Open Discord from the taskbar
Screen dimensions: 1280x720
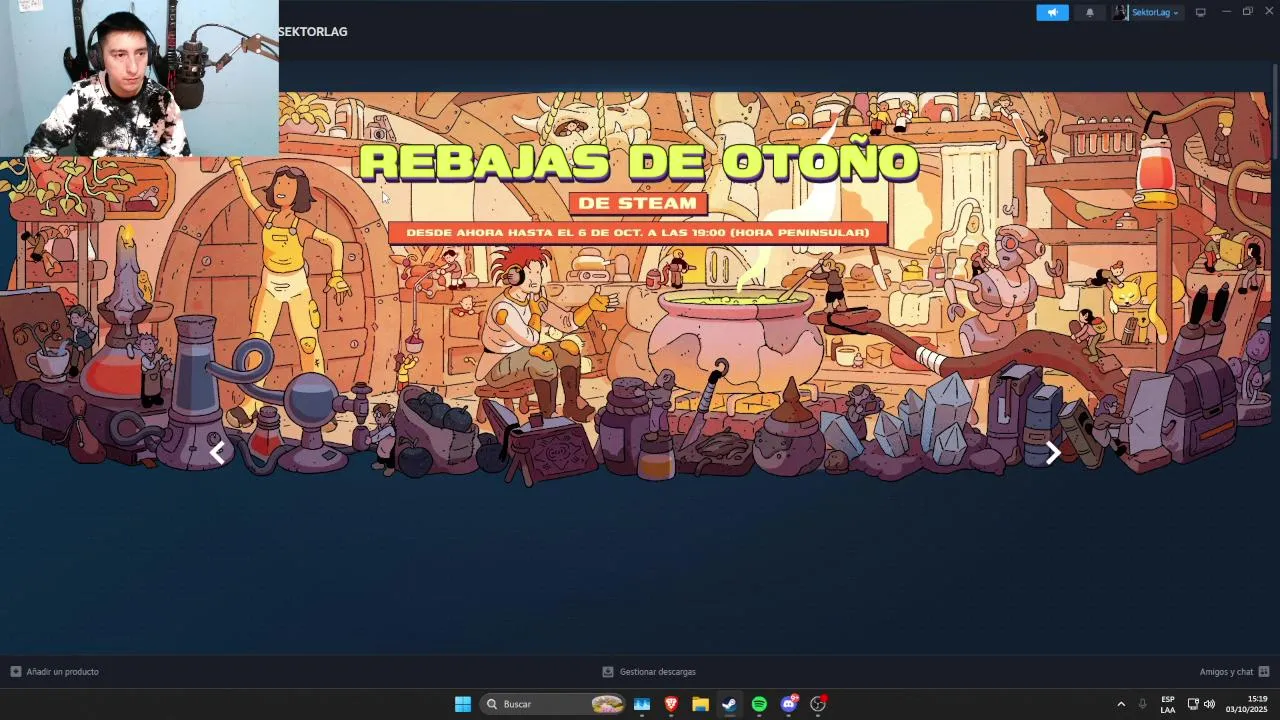point(789,704)
